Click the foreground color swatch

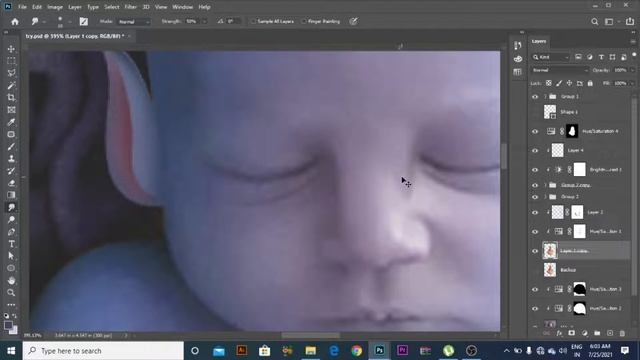(8, 325)
